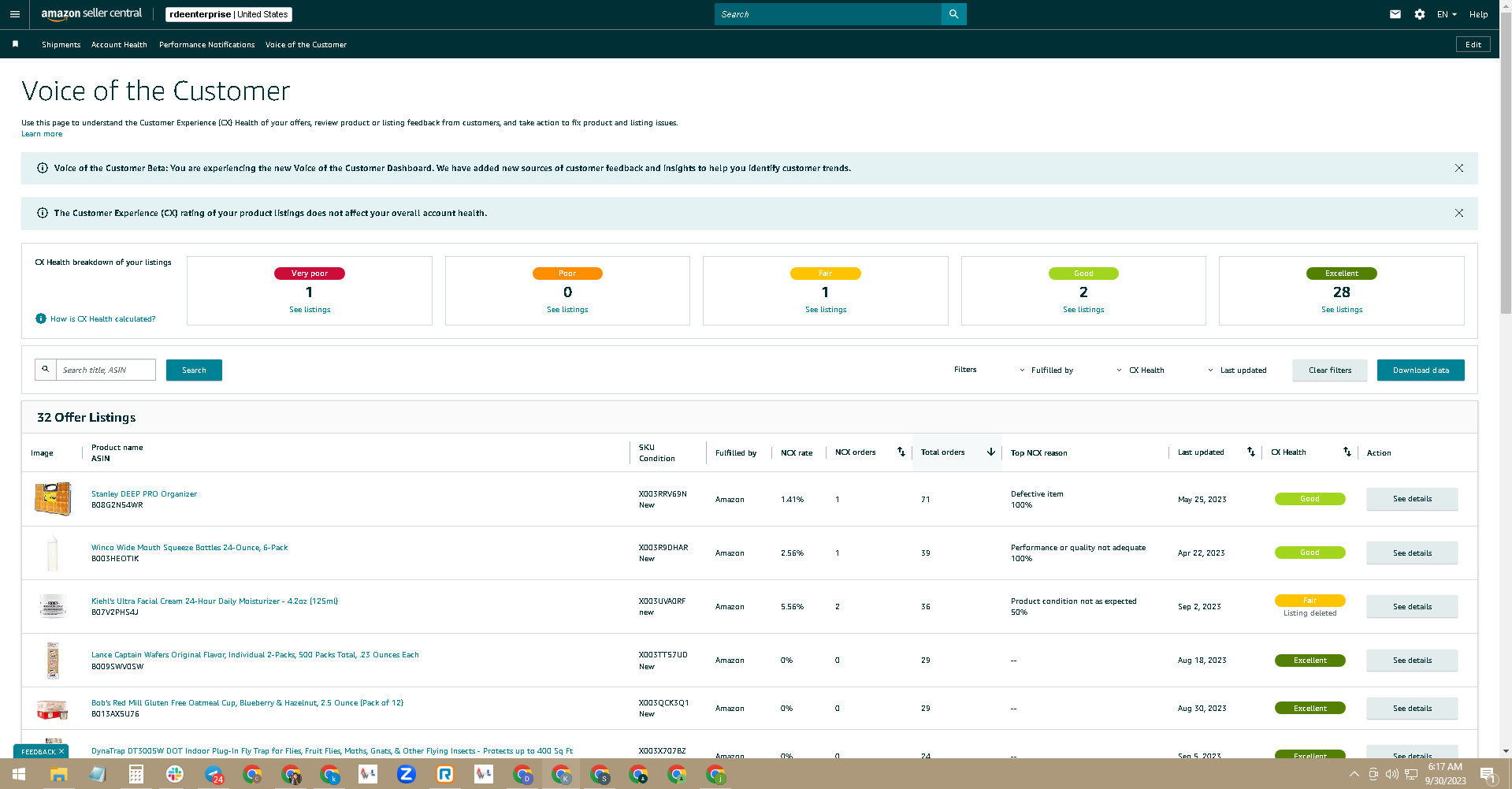
Task: Open How is CX Health calculated link
Action: click(102, 318)
